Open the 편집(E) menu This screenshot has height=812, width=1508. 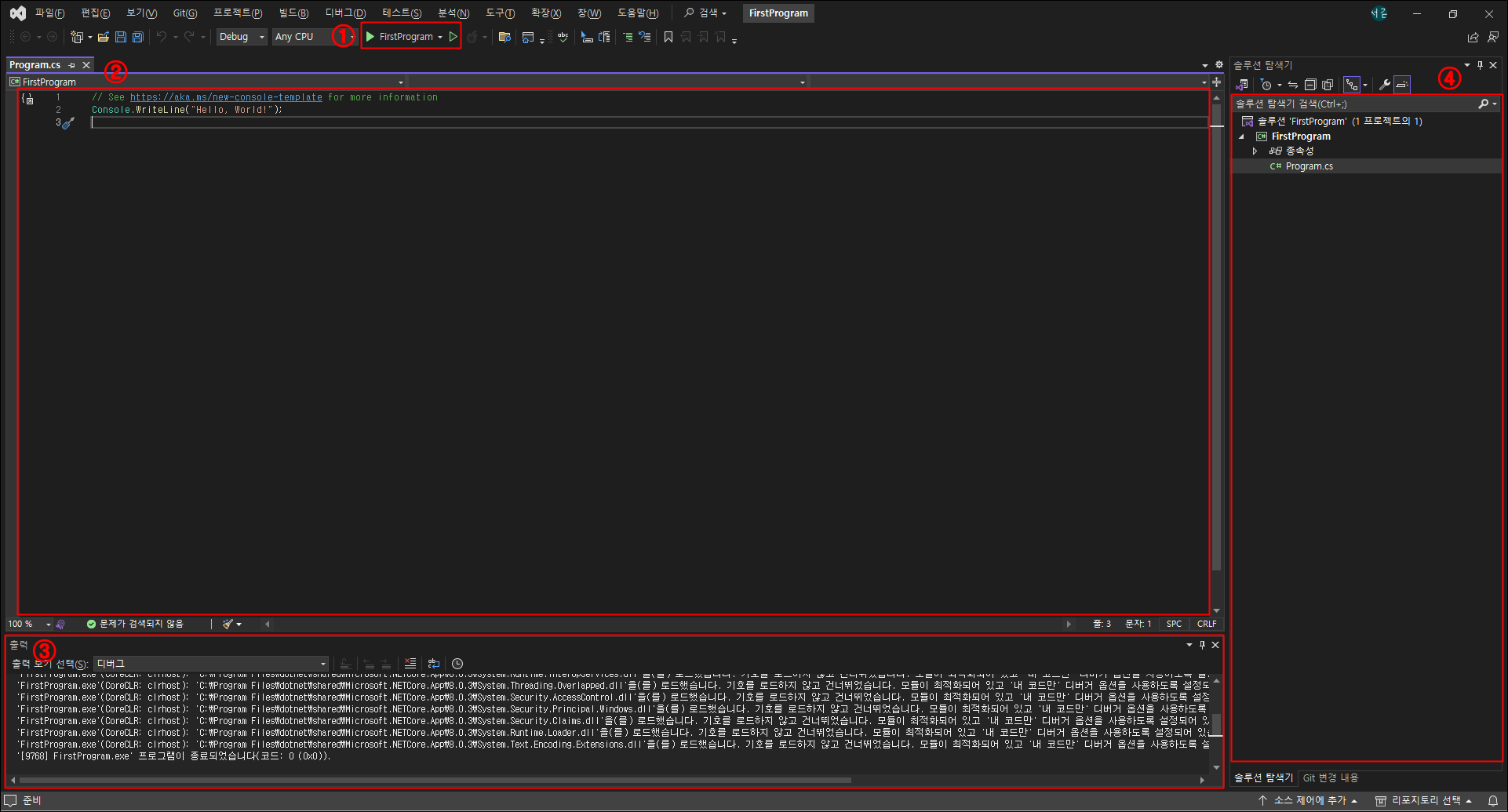point(96,13)
